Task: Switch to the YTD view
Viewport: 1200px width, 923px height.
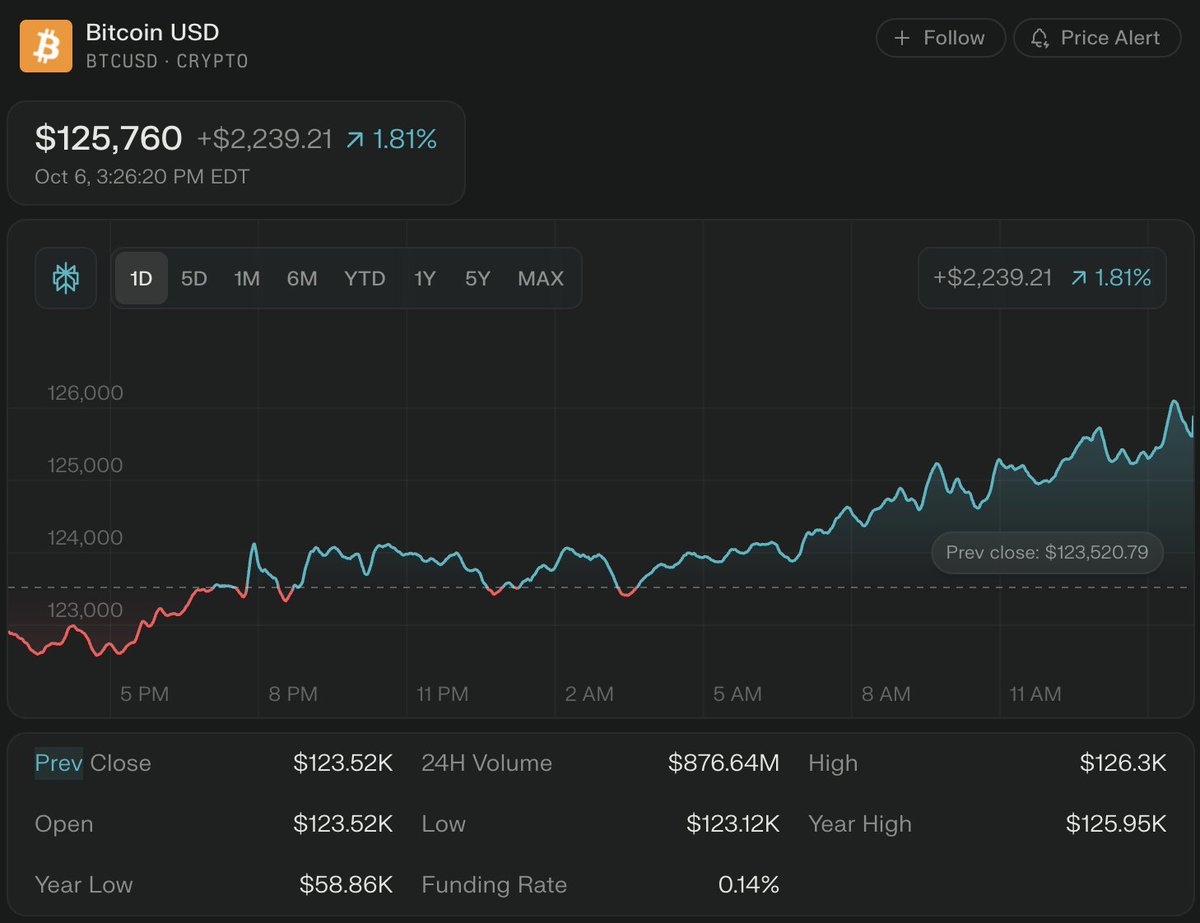Action: click(x=365, y=278)
